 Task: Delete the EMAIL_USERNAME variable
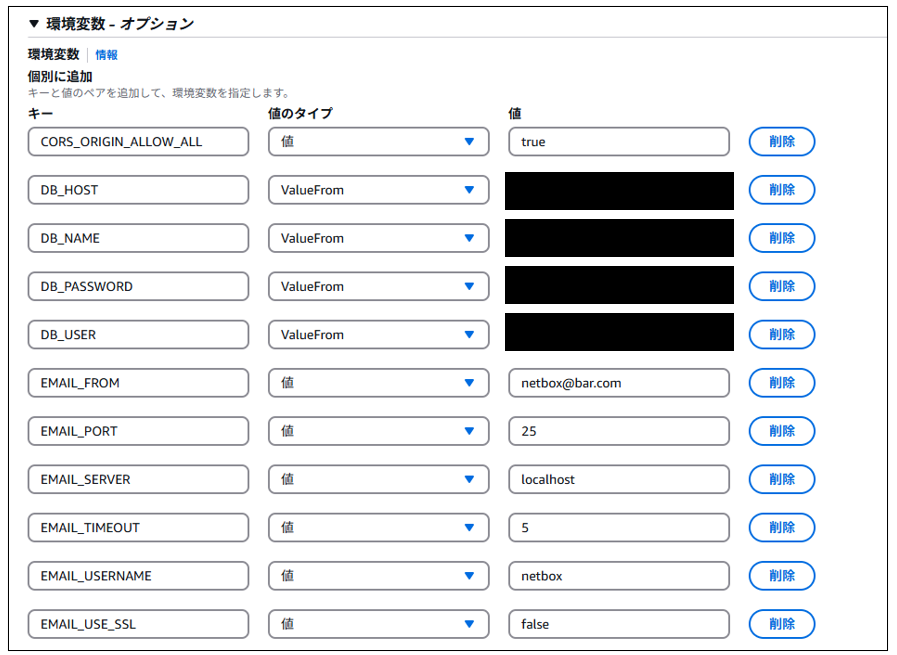782,575
